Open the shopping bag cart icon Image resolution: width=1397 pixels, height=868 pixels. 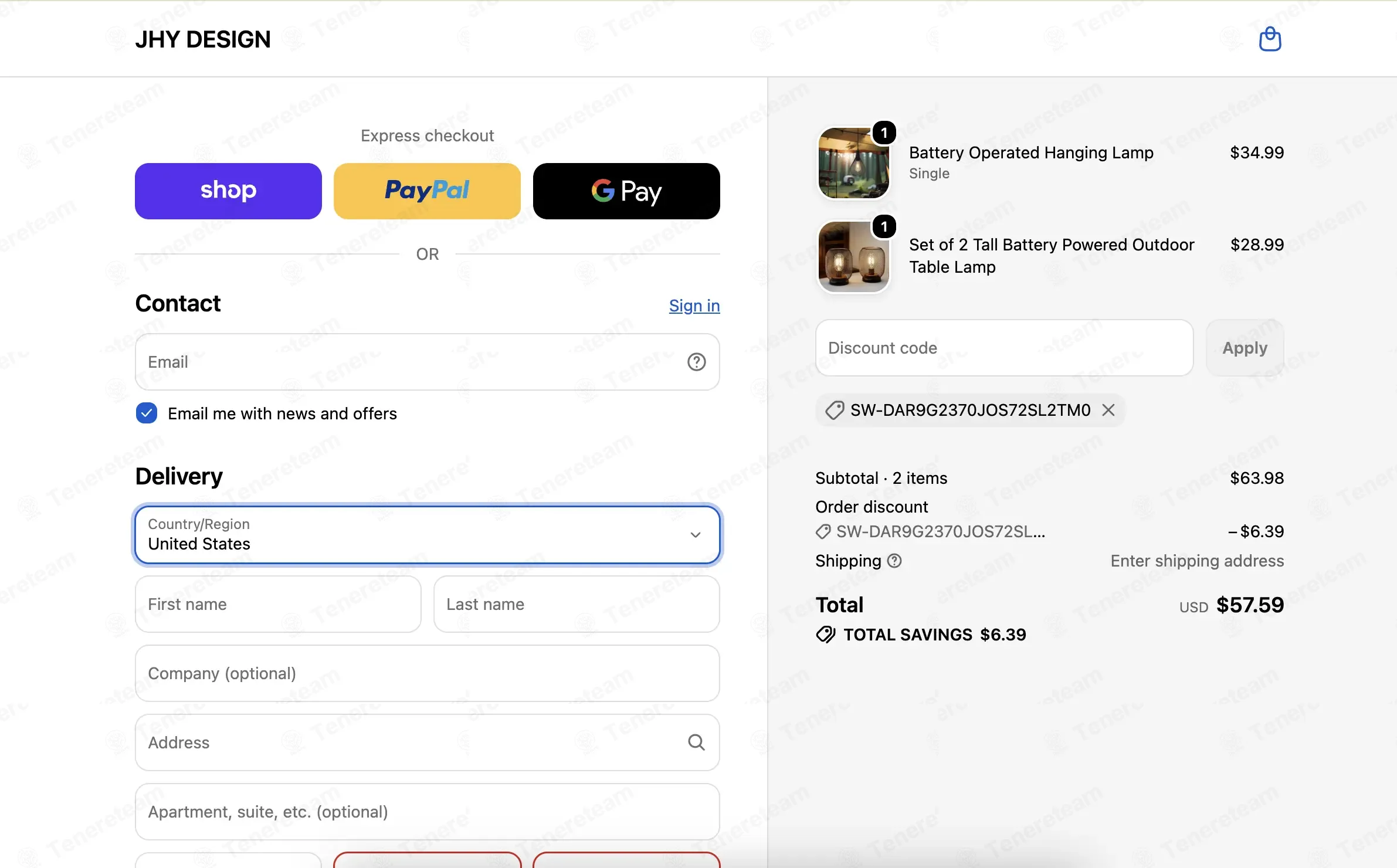click(x=1270, y=39)
